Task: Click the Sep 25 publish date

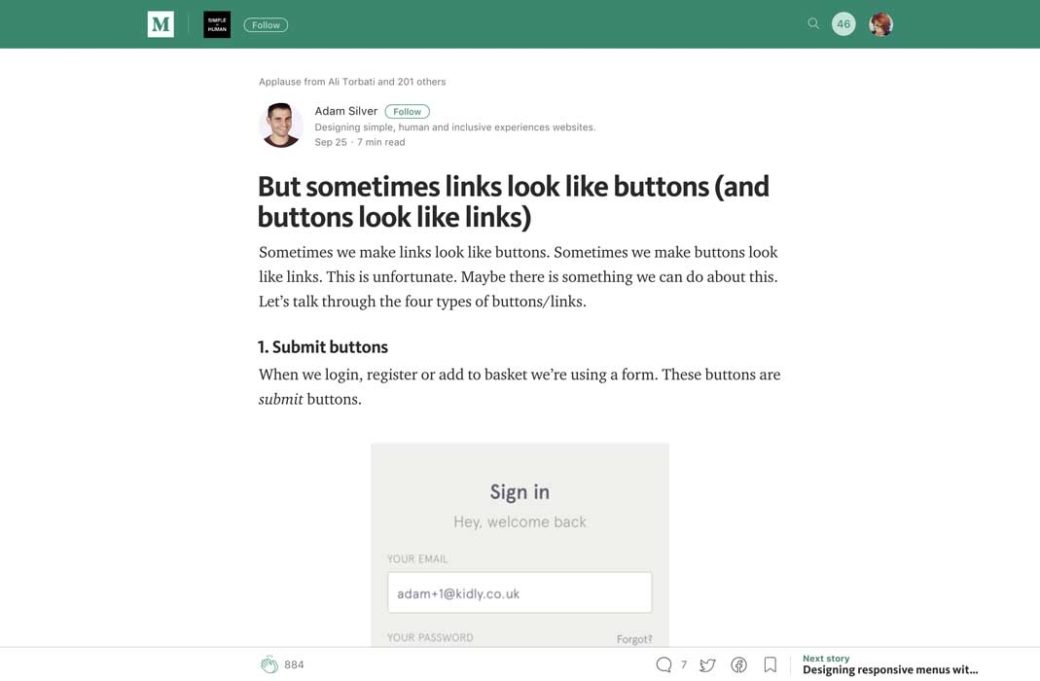Action: coord(330,142)
